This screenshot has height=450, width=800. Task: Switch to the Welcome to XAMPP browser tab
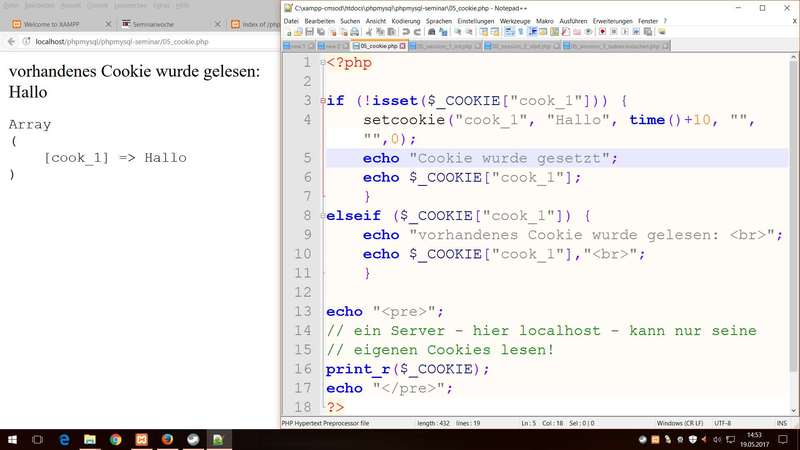48,24
